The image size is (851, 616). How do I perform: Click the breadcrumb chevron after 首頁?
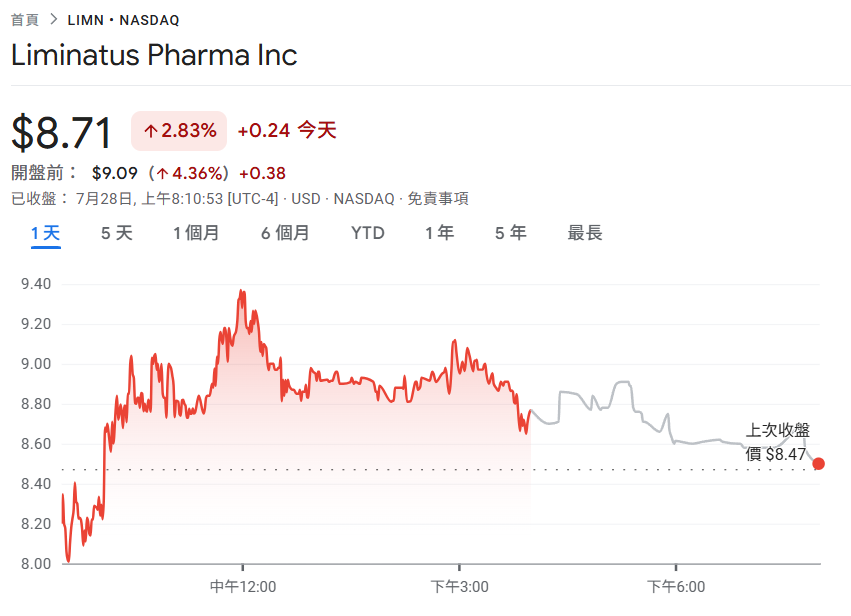[53, 17]
